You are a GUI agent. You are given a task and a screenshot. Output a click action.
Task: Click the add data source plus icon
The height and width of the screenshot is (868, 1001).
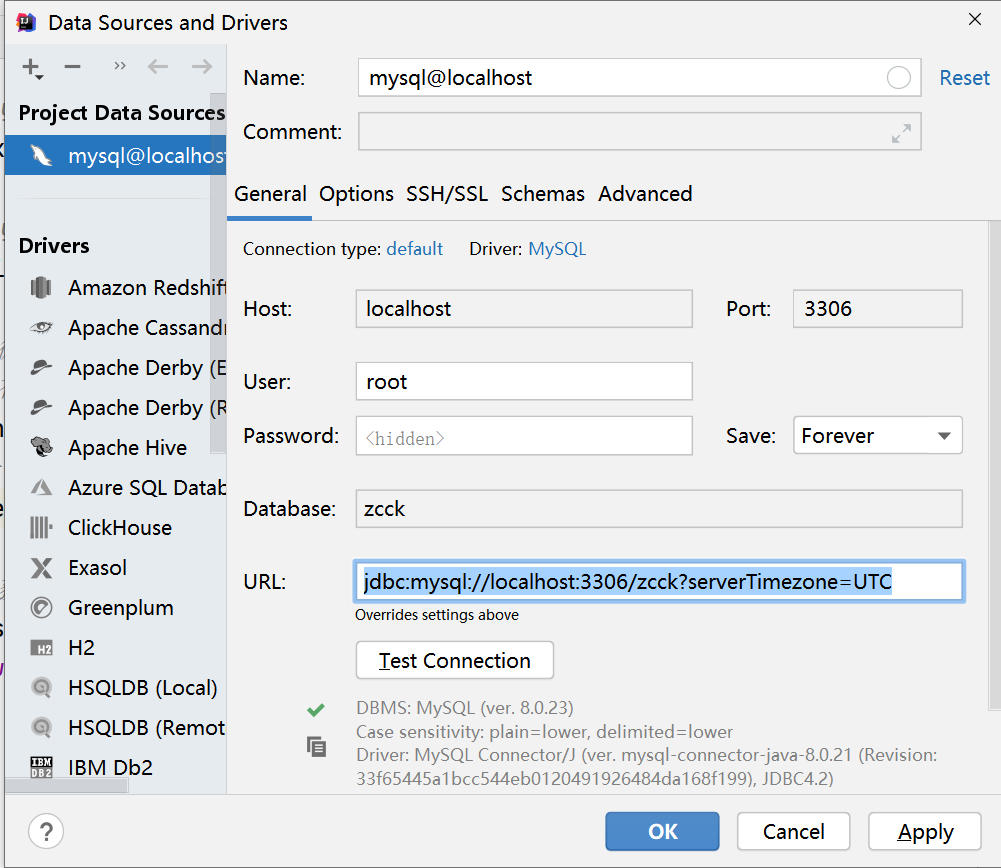click(30, 67)
